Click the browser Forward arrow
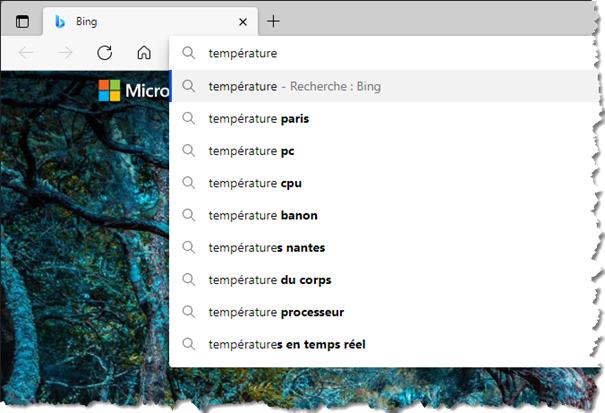The width and height of the screenshot is (605, 413). coord(66,53)
